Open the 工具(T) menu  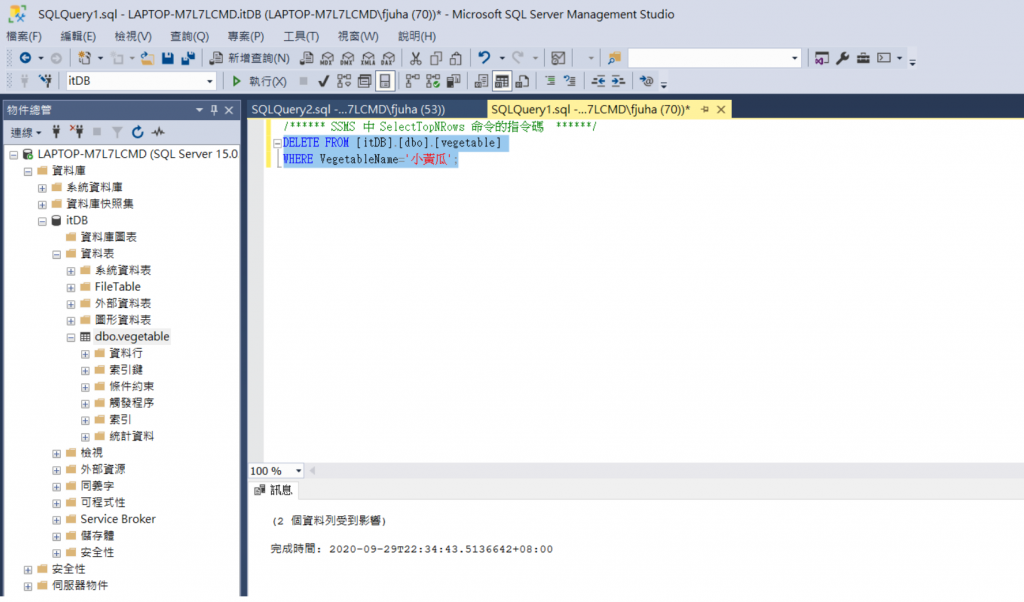click(x=301, y=37)
